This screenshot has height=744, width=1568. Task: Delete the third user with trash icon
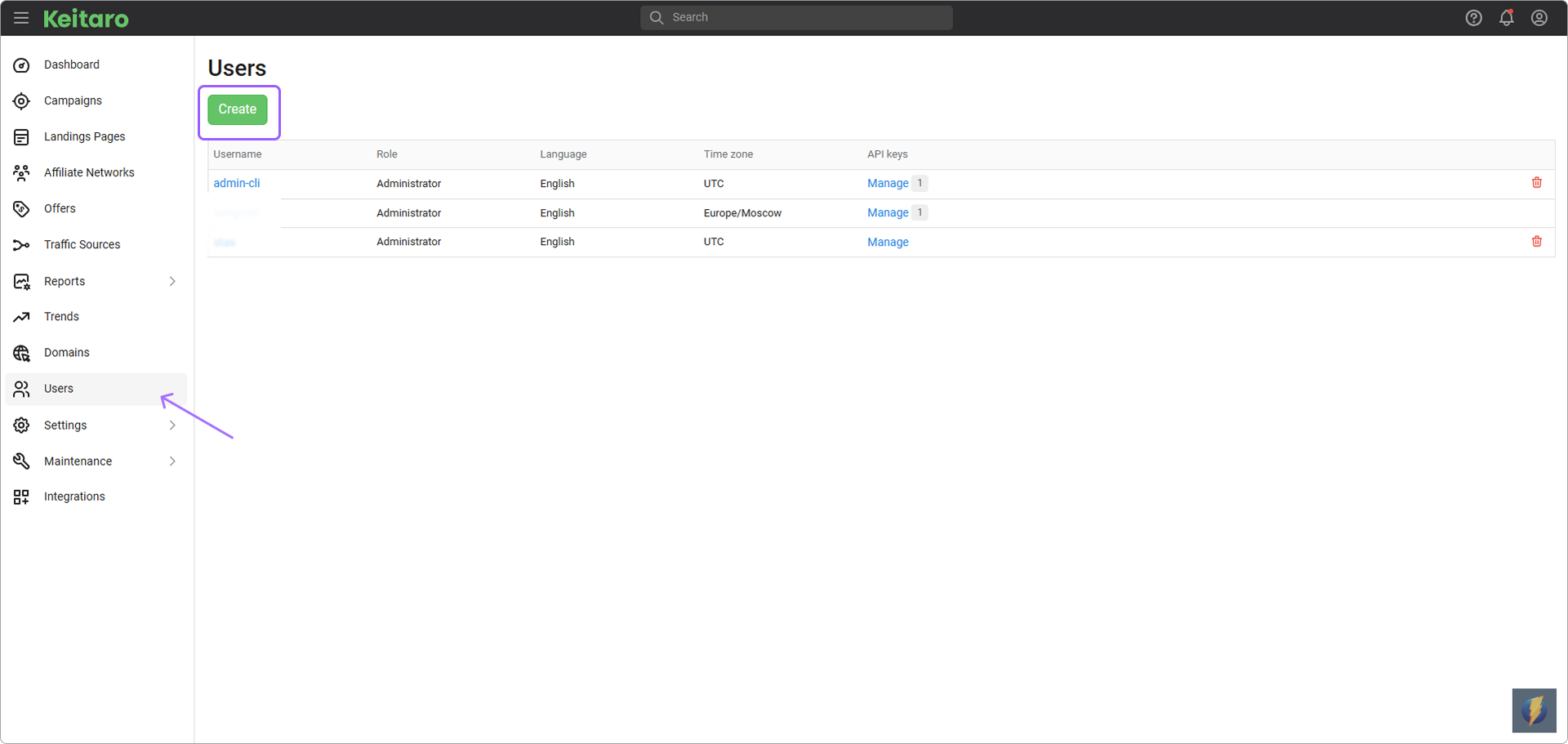pos(1536,242)
